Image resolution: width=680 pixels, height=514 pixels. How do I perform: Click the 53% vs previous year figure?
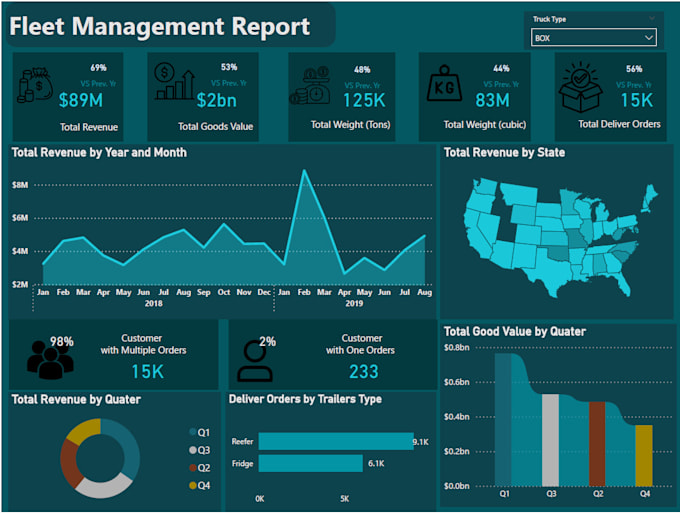tap(229, 67)
